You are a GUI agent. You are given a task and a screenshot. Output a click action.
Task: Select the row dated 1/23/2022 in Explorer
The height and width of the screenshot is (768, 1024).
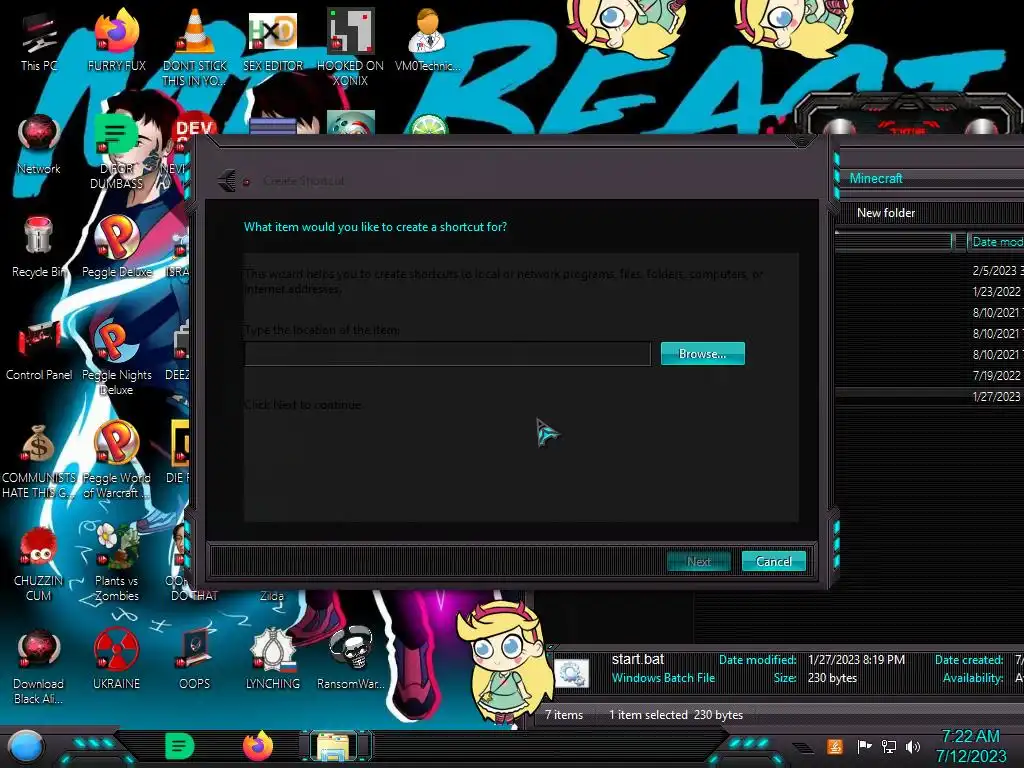click(930, 291)
